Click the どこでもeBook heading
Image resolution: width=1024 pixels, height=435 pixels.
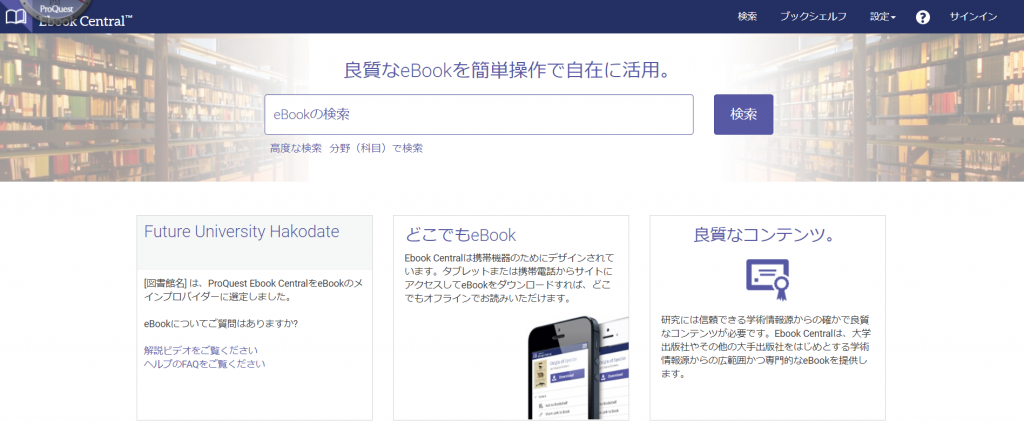pyautogui.click(x=460, y=235)
